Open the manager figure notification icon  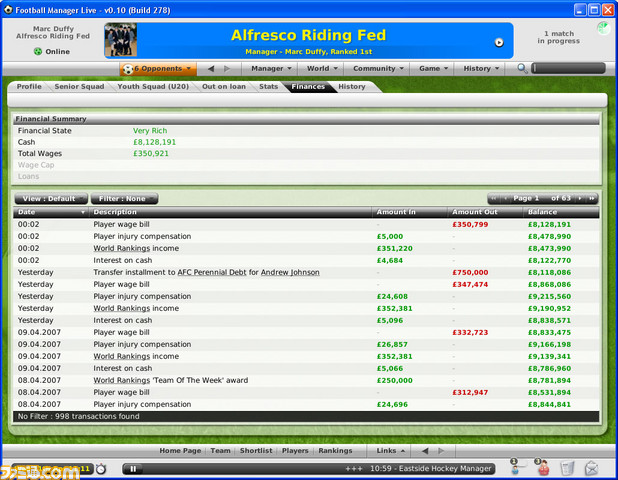click(515, 467)
